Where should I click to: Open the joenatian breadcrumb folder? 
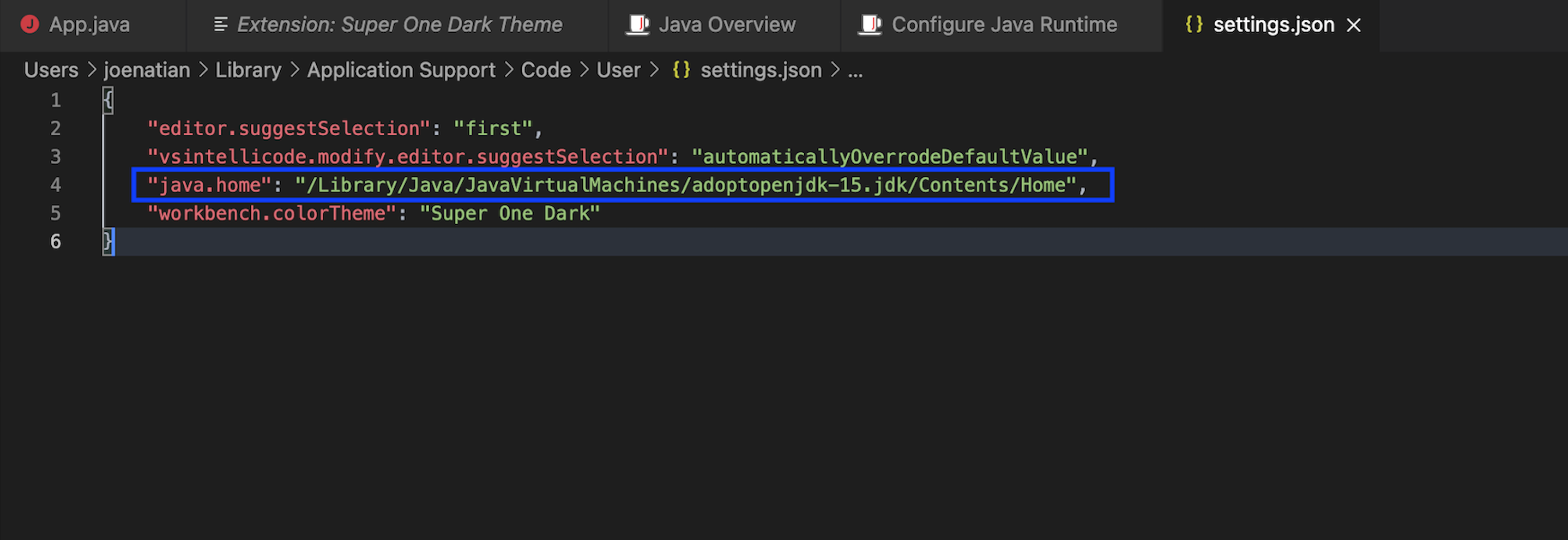click(147, 70)
